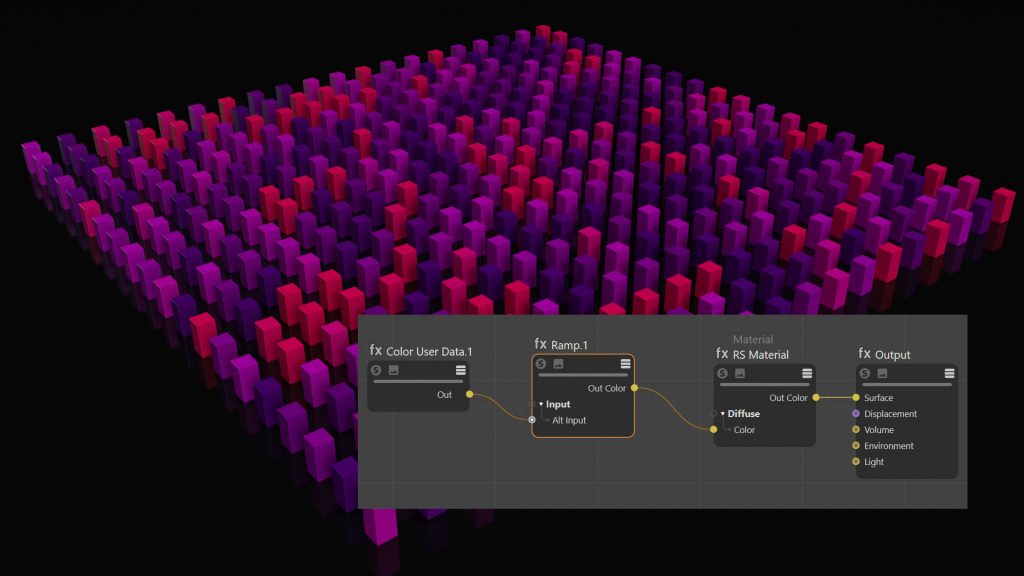Collapse the Diffuse group on RS Material node

pos(723,413)
